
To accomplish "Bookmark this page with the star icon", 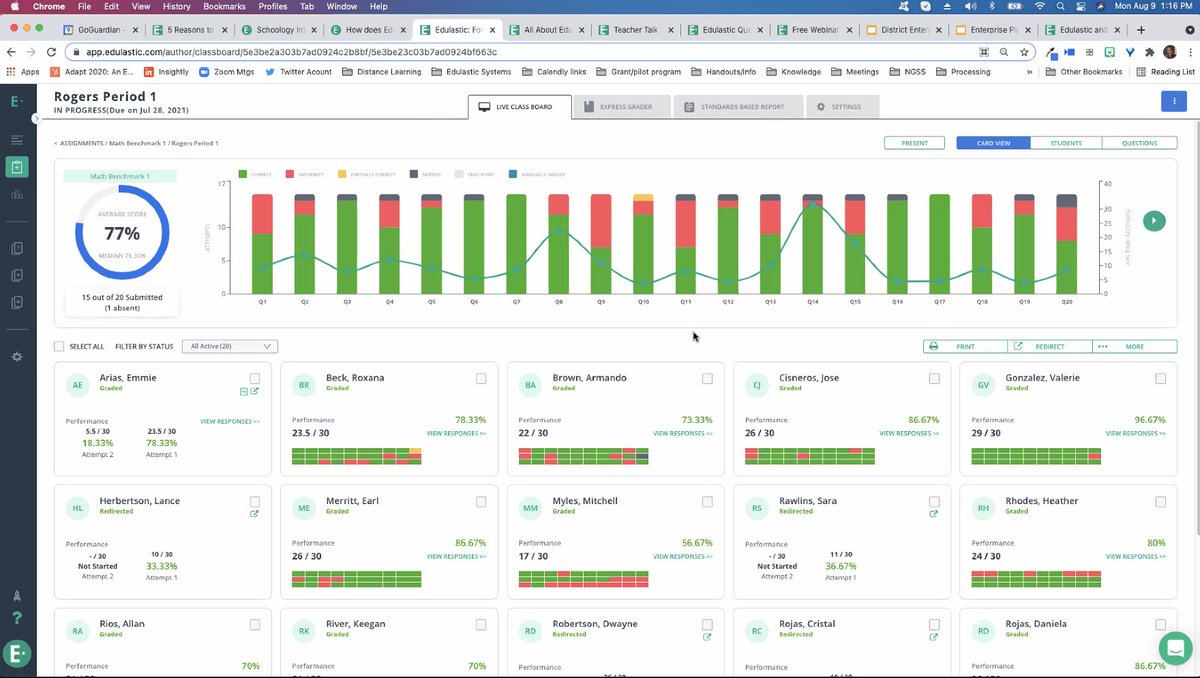I will (x=1023, y=52).
